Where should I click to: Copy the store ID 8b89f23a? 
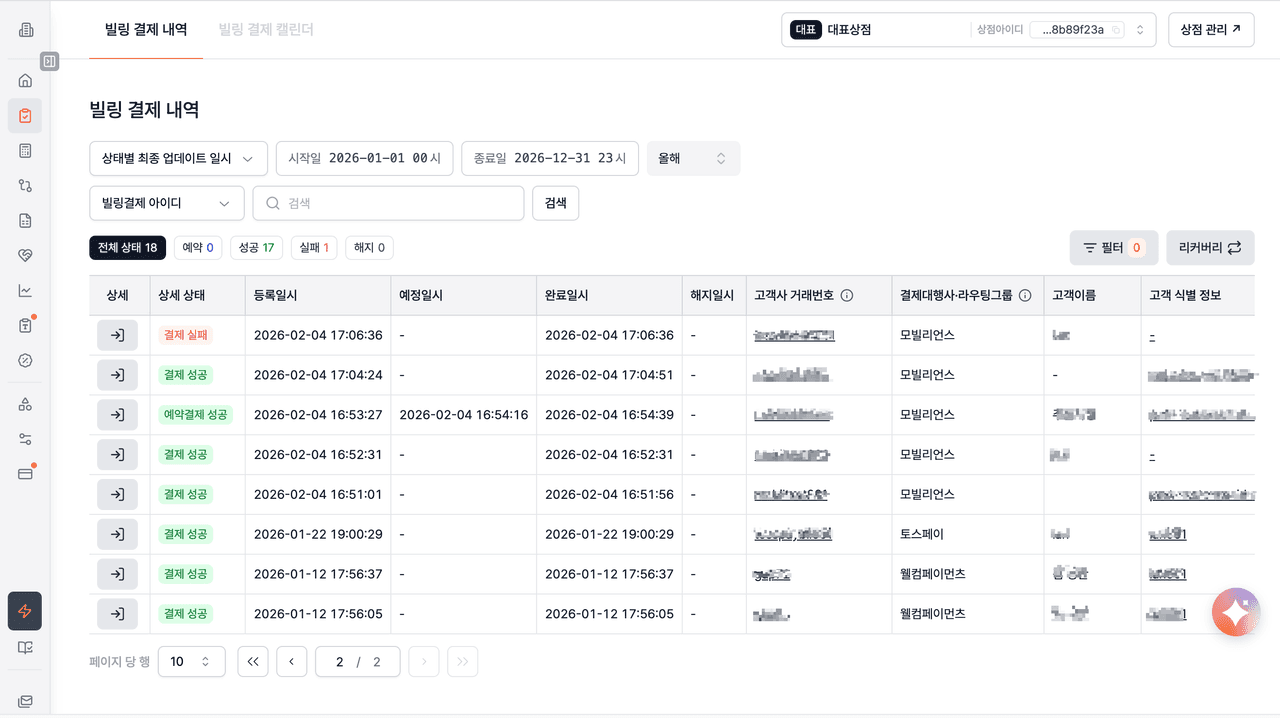pyautogui.click(x=1116, y=30)
